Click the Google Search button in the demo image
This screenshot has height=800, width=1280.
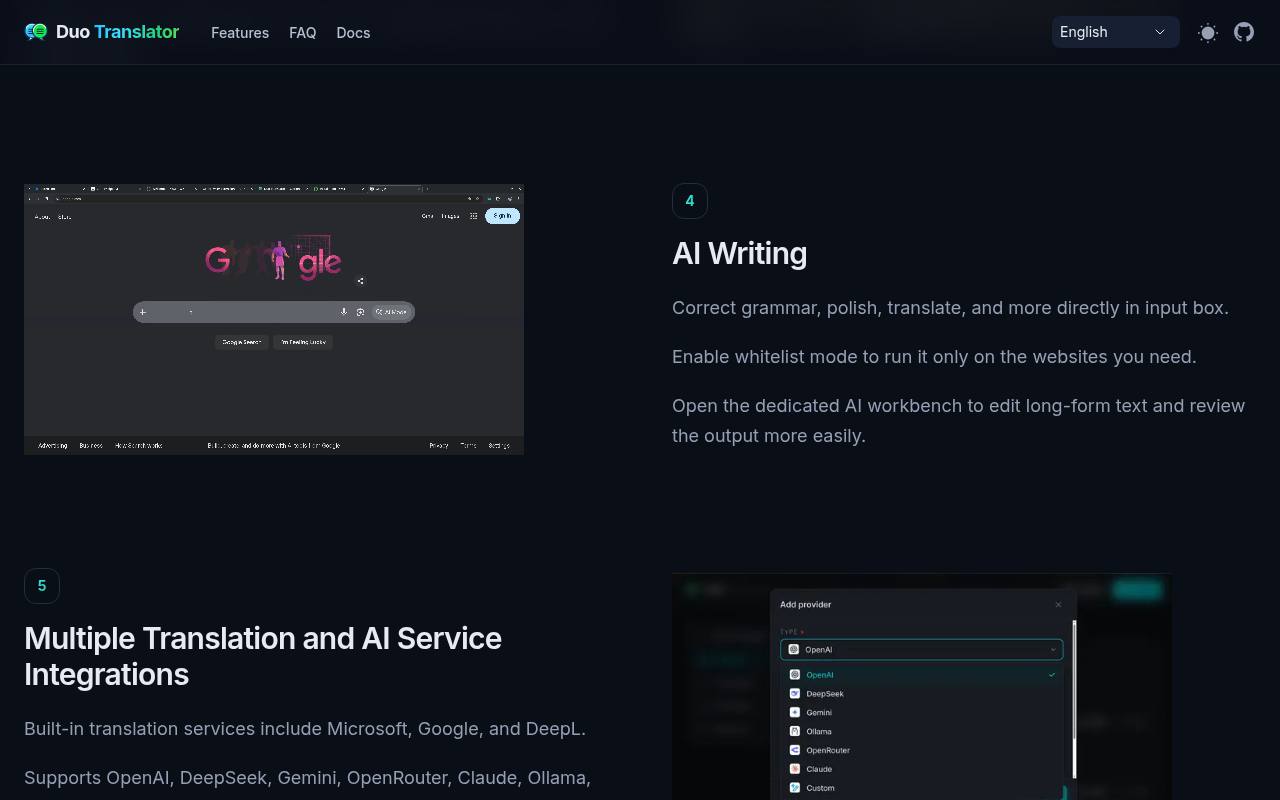[x=241, y=342]
